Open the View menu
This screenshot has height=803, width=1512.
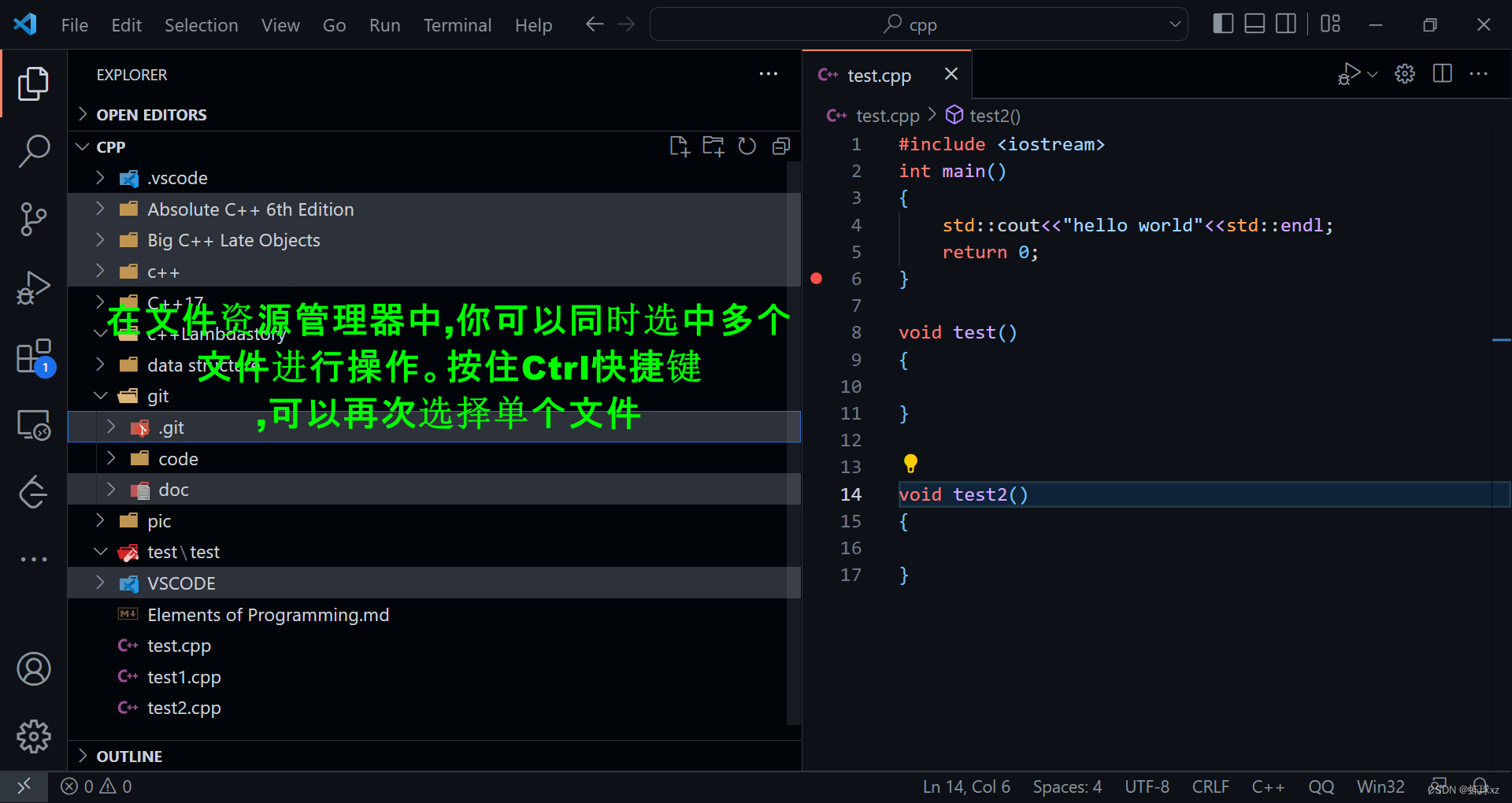click(x=280, y=25)
